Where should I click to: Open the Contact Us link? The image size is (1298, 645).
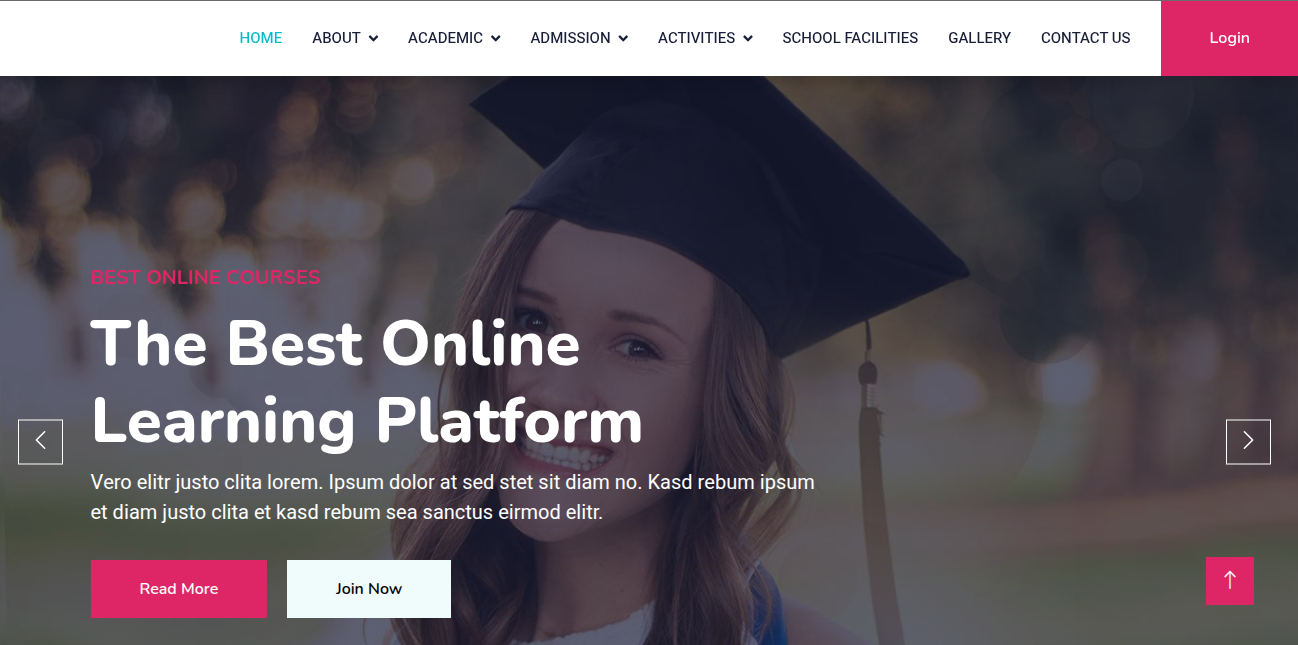click(x=1085, y=38)
